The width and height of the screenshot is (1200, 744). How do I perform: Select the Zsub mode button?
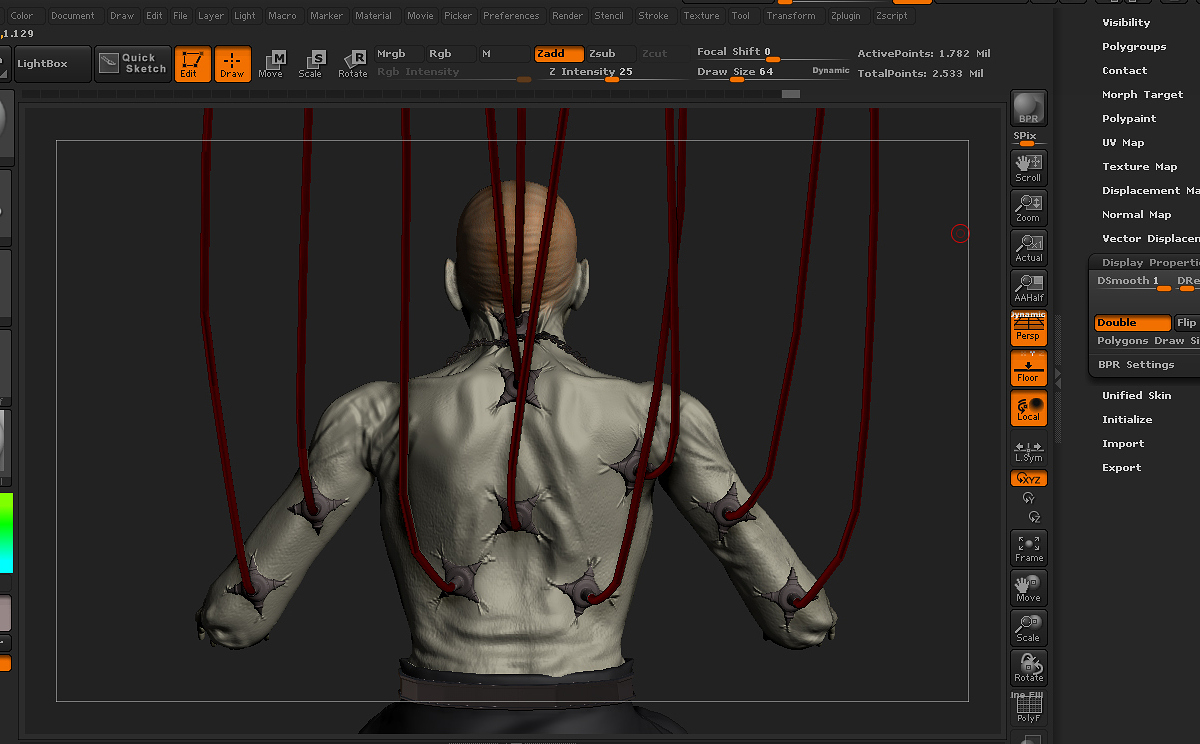(602, 54)
